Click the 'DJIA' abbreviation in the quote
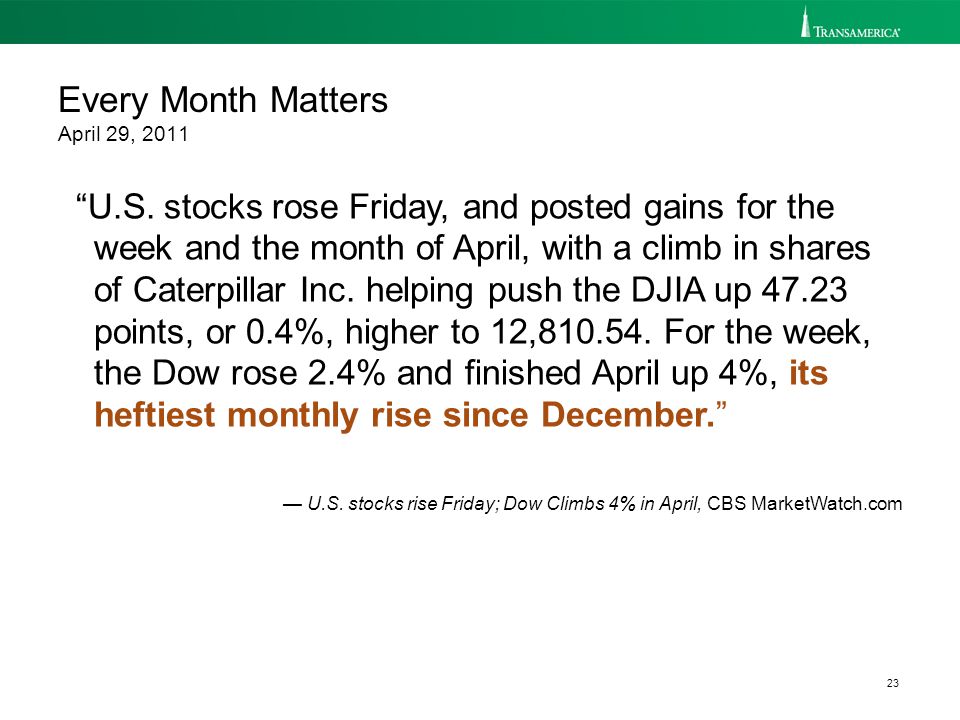 tap(668, 290)
